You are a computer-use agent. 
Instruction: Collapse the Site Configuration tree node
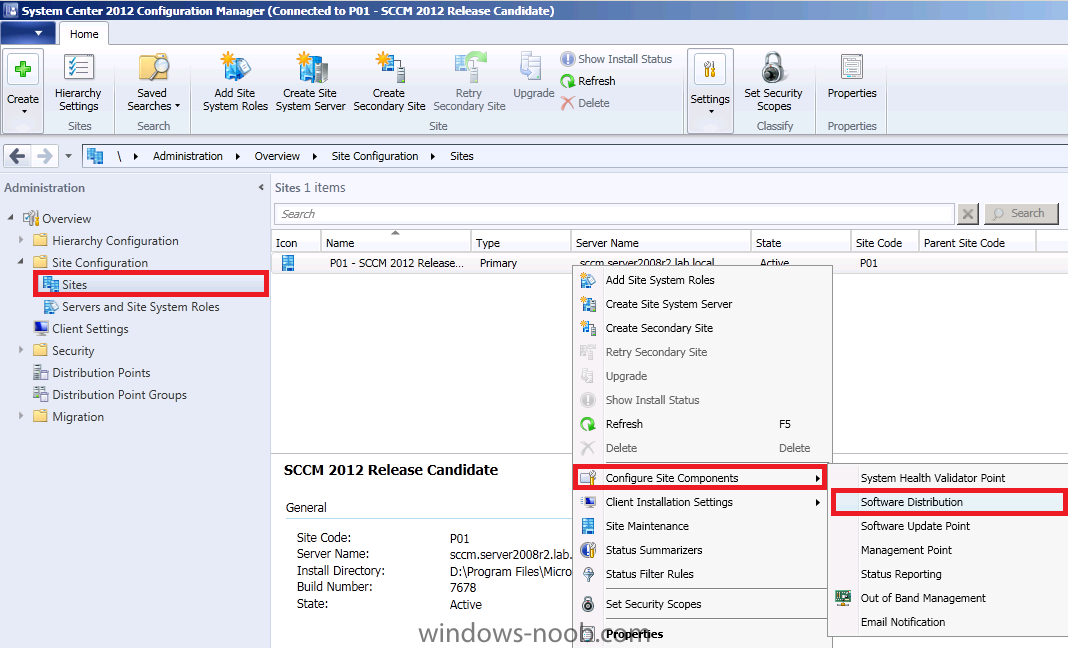20,262
